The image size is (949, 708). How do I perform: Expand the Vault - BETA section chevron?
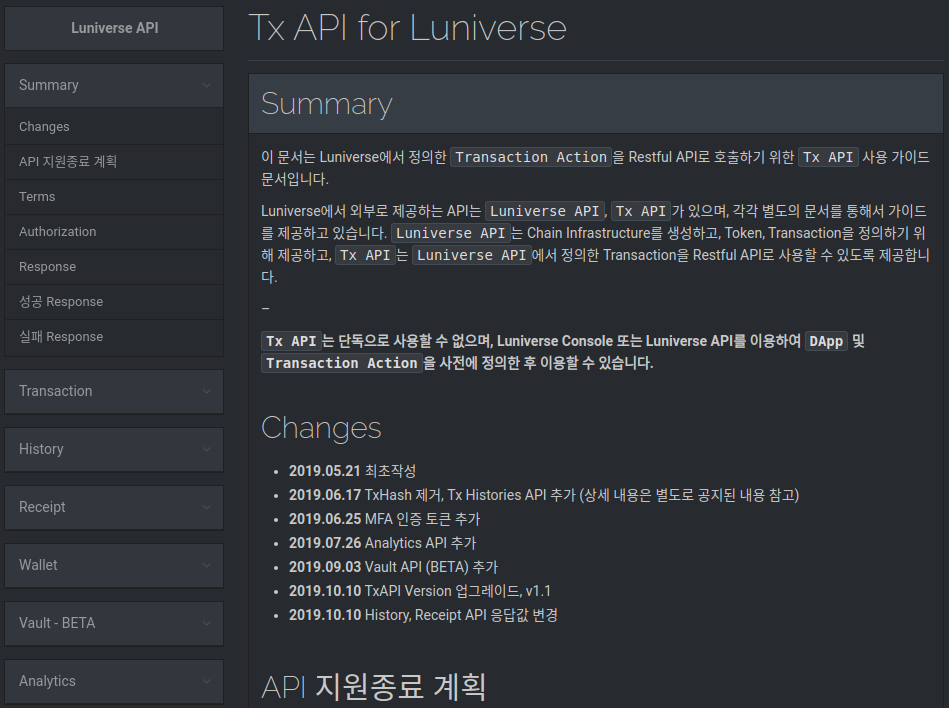(206, 623)
